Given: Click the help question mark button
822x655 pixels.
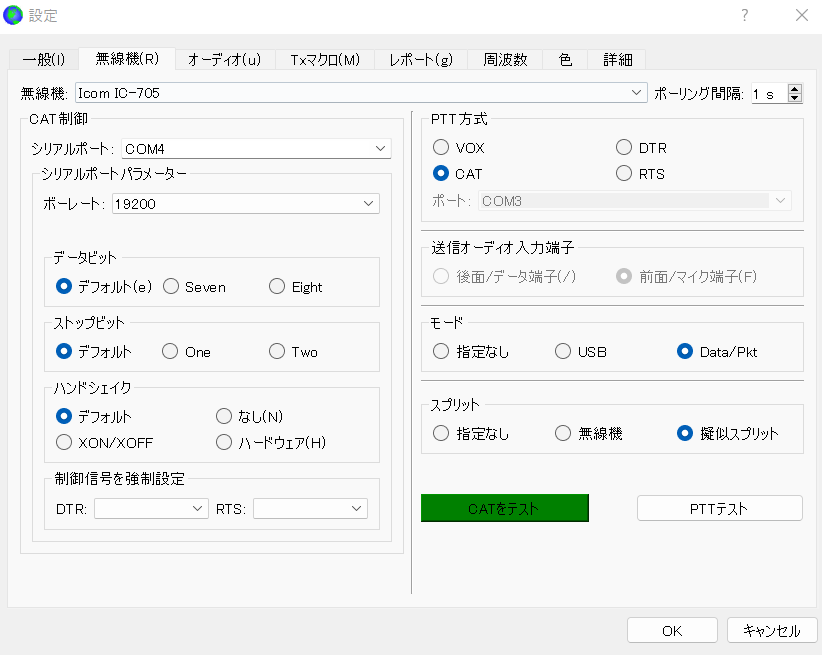Looking at the screenshot, I should coord(743,15).
